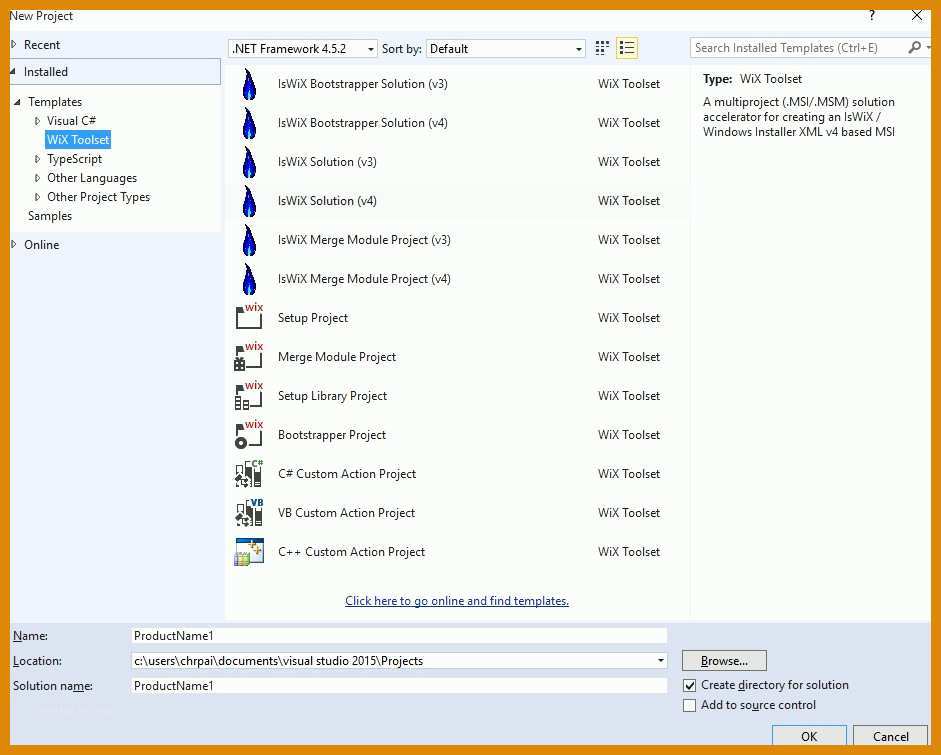Click the IsWiX Bootstrapper Solution (v4) flame icon
The image size is (941, 755).
tap(249, 123)
